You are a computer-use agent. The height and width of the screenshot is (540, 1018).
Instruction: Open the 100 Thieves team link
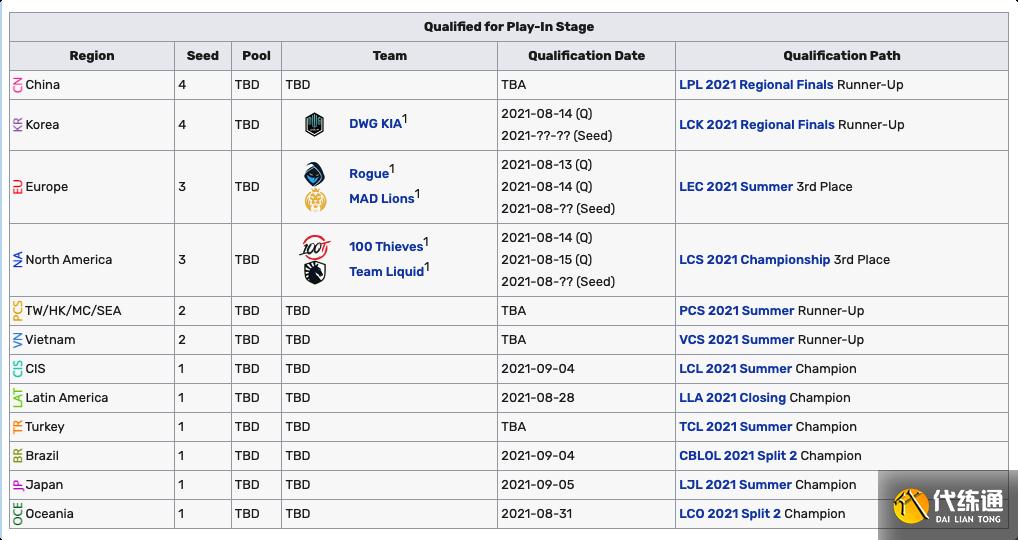(x=385, y=247)
